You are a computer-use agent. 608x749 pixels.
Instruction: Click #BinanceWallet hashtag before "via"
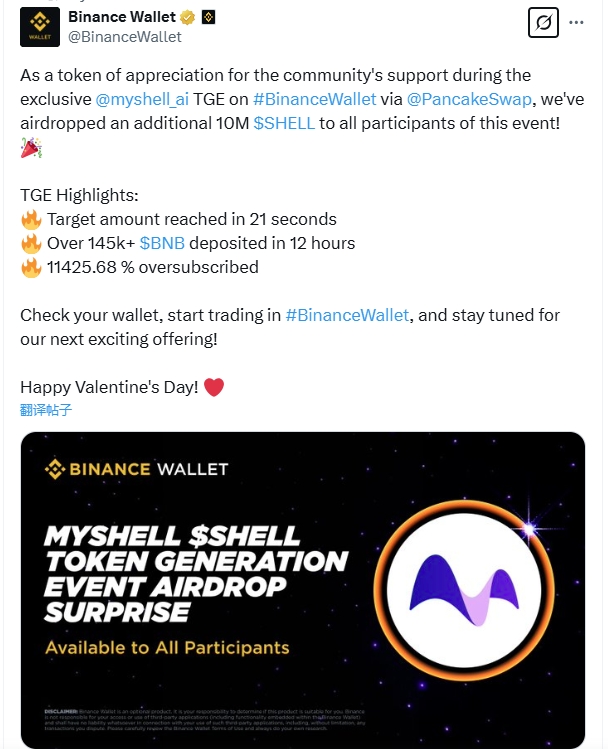click(x=314, y=99)
